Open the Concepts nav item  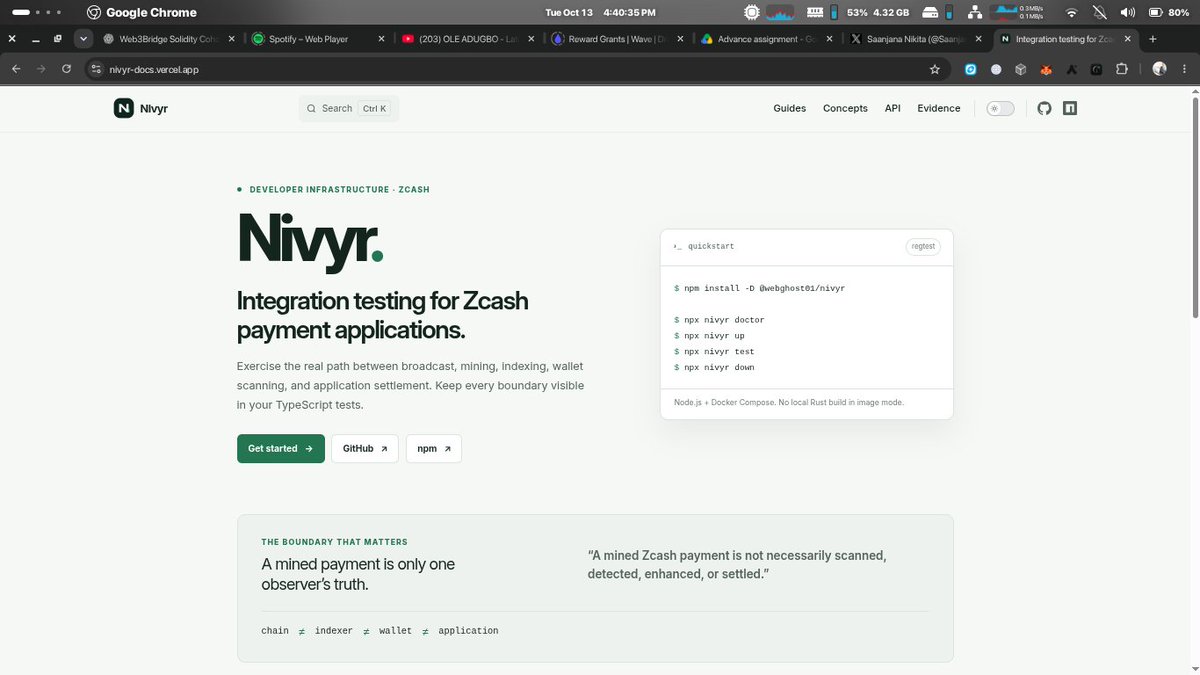845,108
